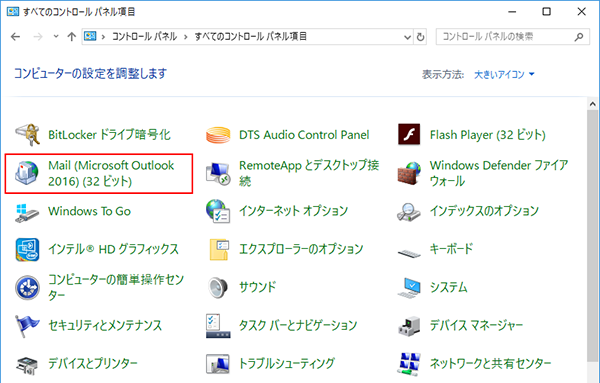Open the recent locations dropdown arrow
The height and width of the screenshot is (383, 600).
click(56, 37)
